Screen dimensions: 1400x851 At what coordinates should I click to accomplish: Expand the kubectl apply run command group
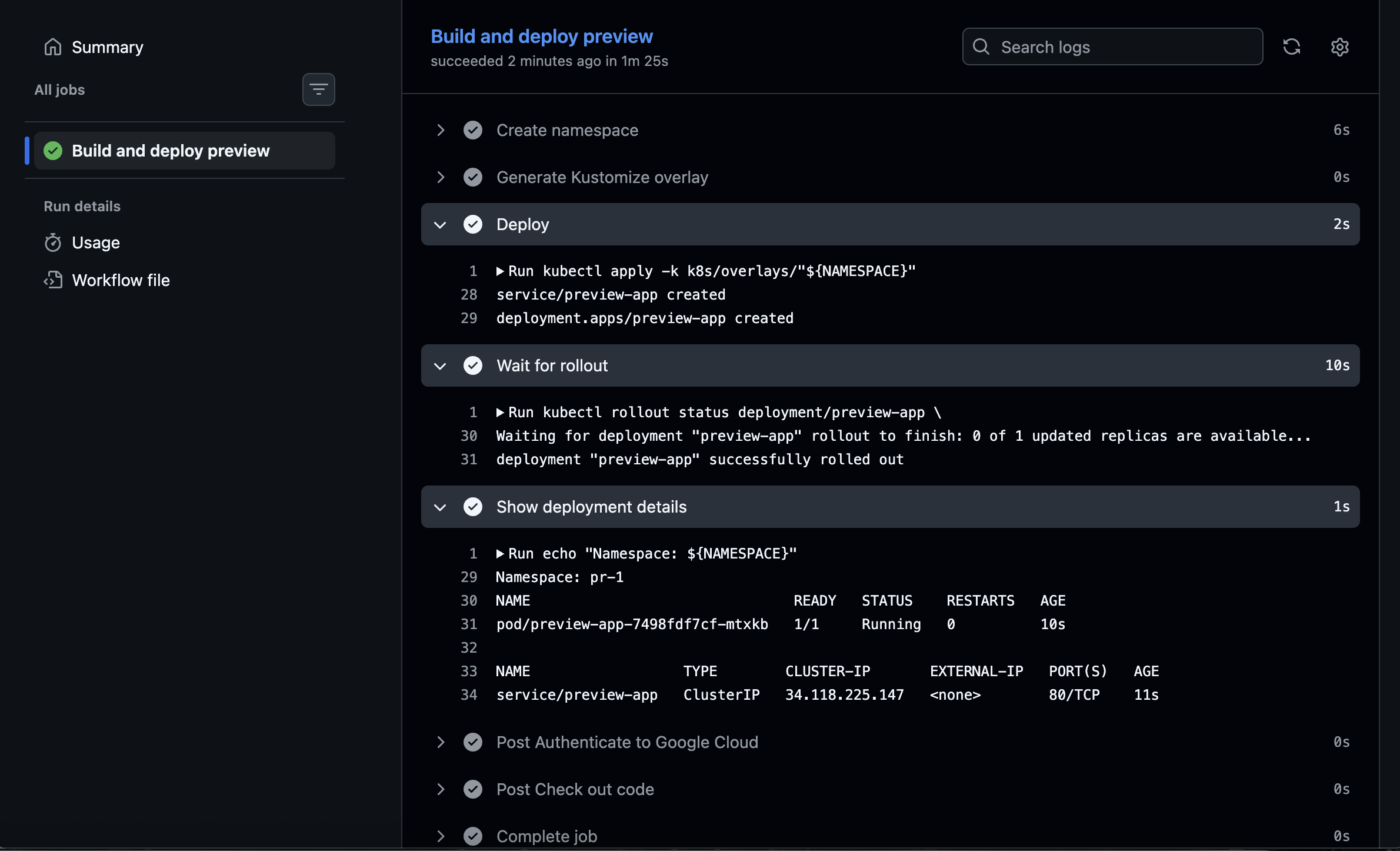point(500,271)
